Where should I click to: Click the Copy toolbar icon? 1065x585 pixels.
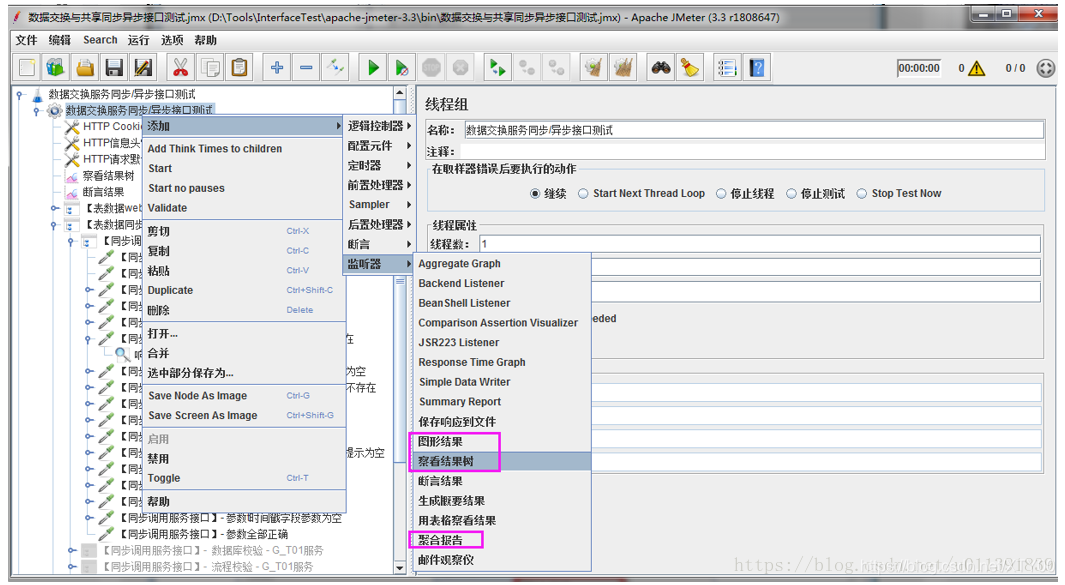[210, 67]
